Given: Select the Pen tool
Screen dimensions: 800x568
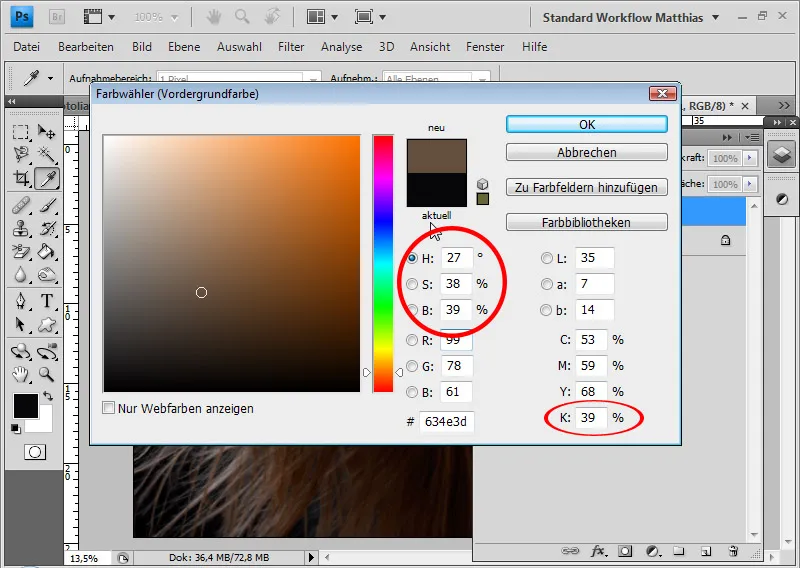Looking at the screenshot, I should pyautogui.click(x=21, y=301).
